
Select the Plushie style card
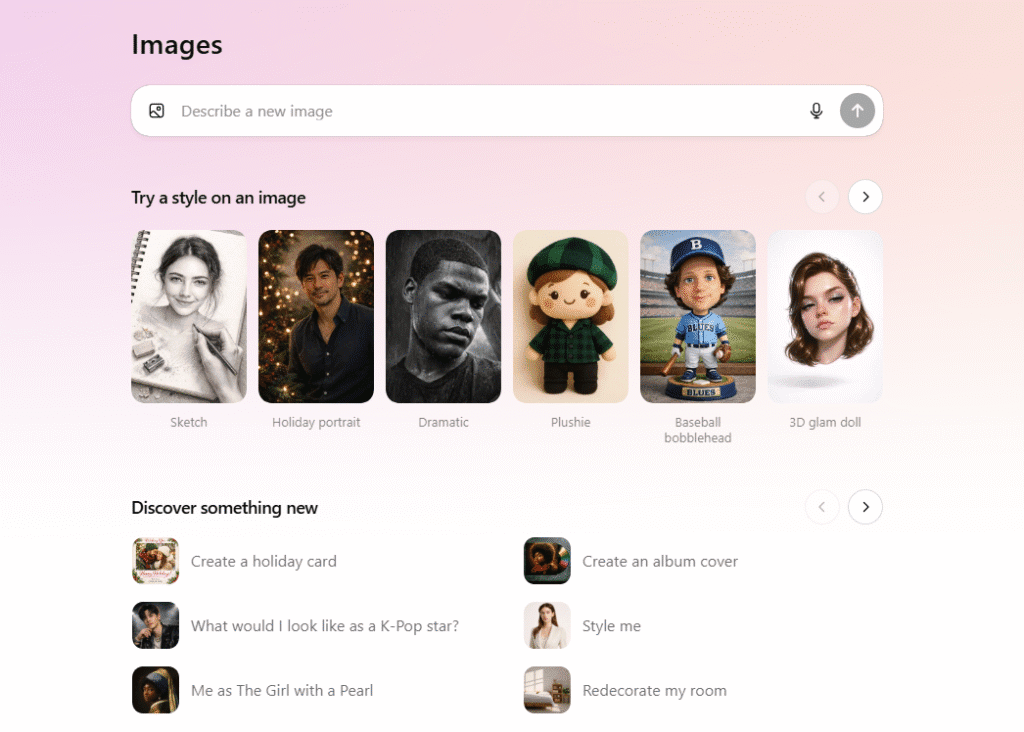coord(570,316)
